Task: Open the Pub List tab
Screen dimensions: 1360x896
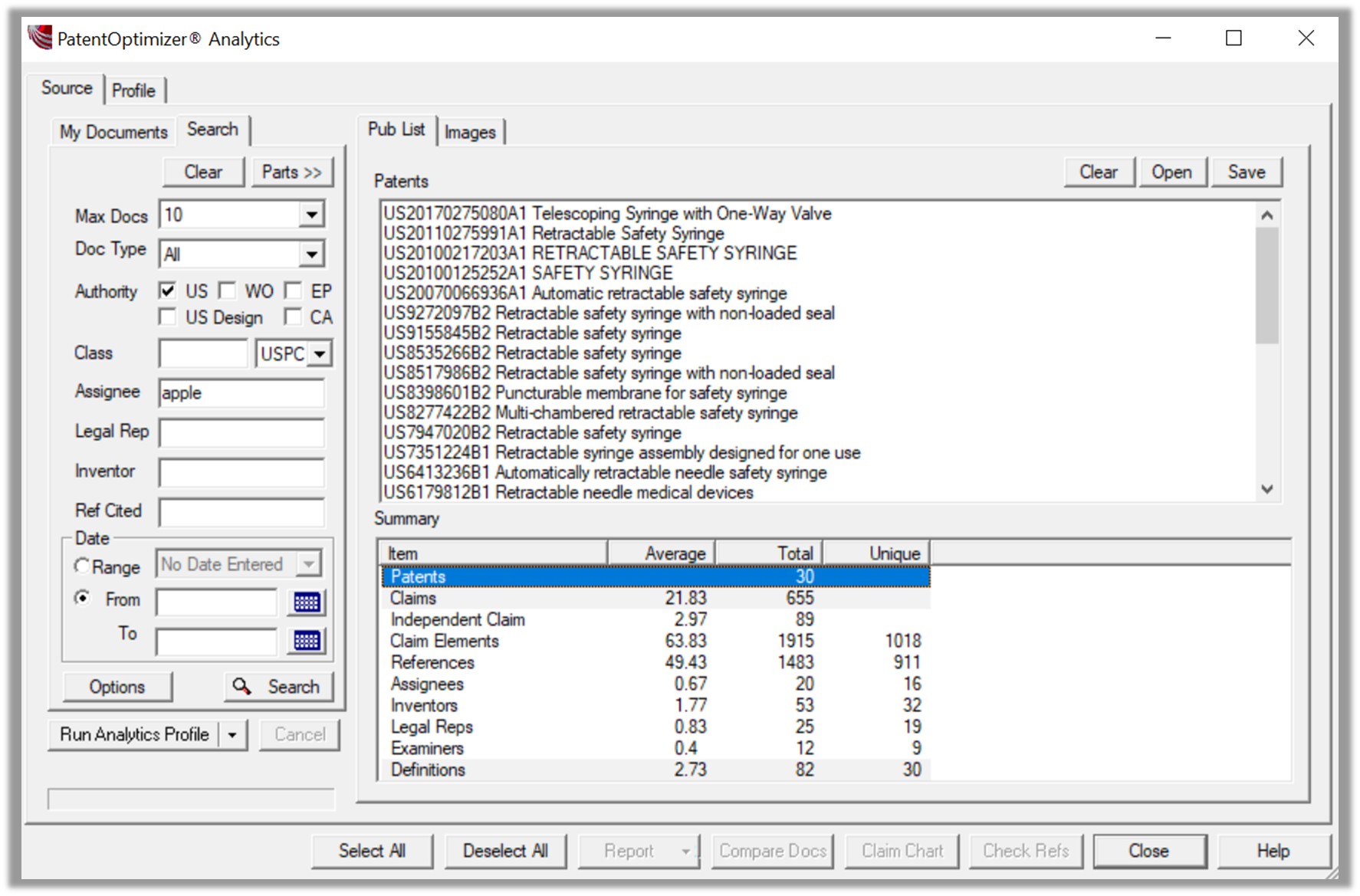Action: pos(396,130)
